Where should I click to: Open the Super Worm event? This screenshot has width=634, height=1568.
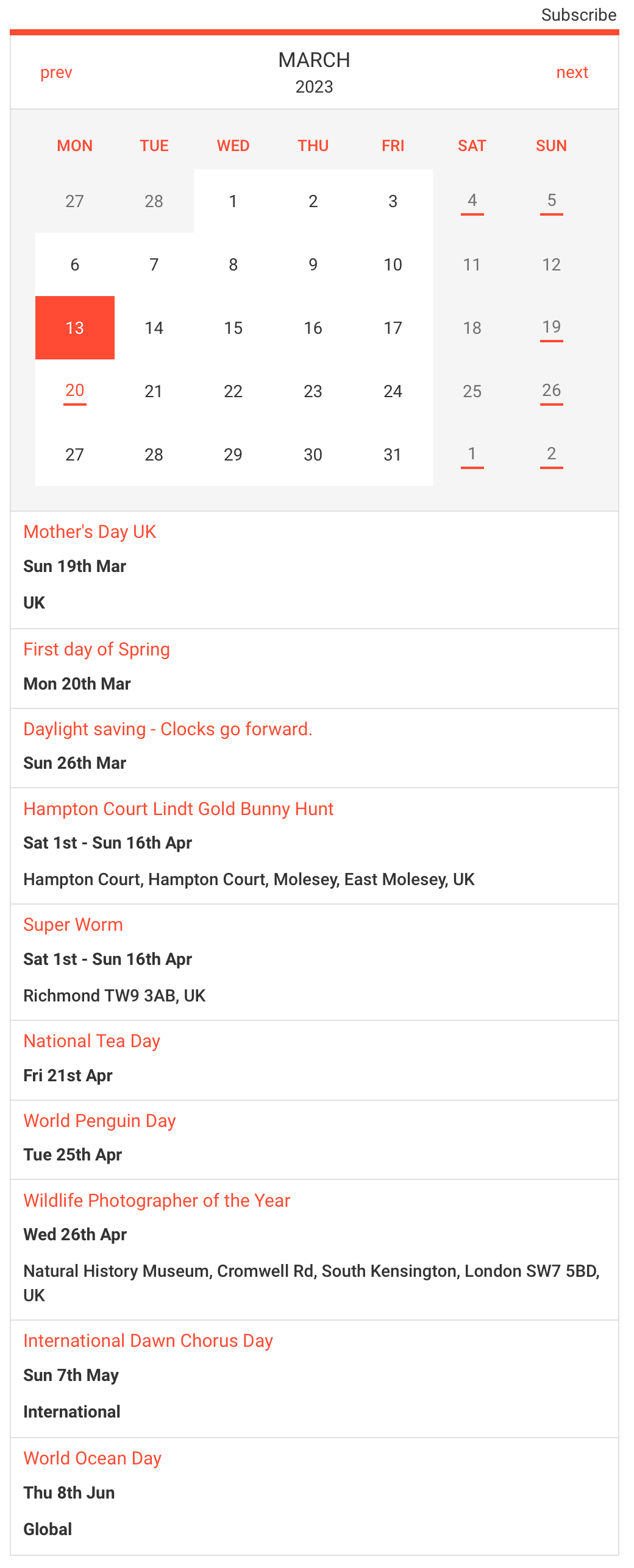click(x=73, y=925)
